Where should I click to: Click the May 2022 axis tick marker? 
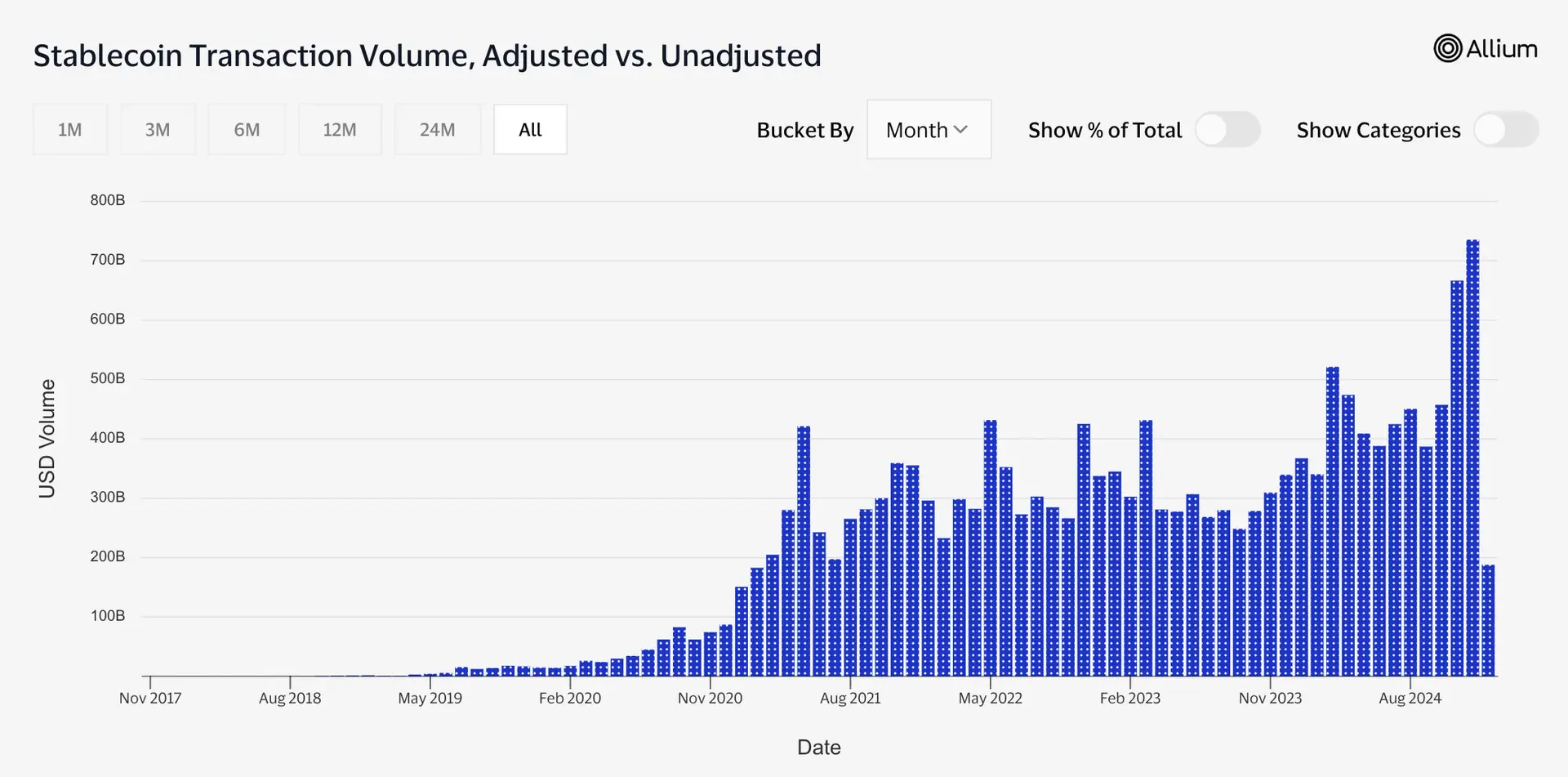[990, 682]
